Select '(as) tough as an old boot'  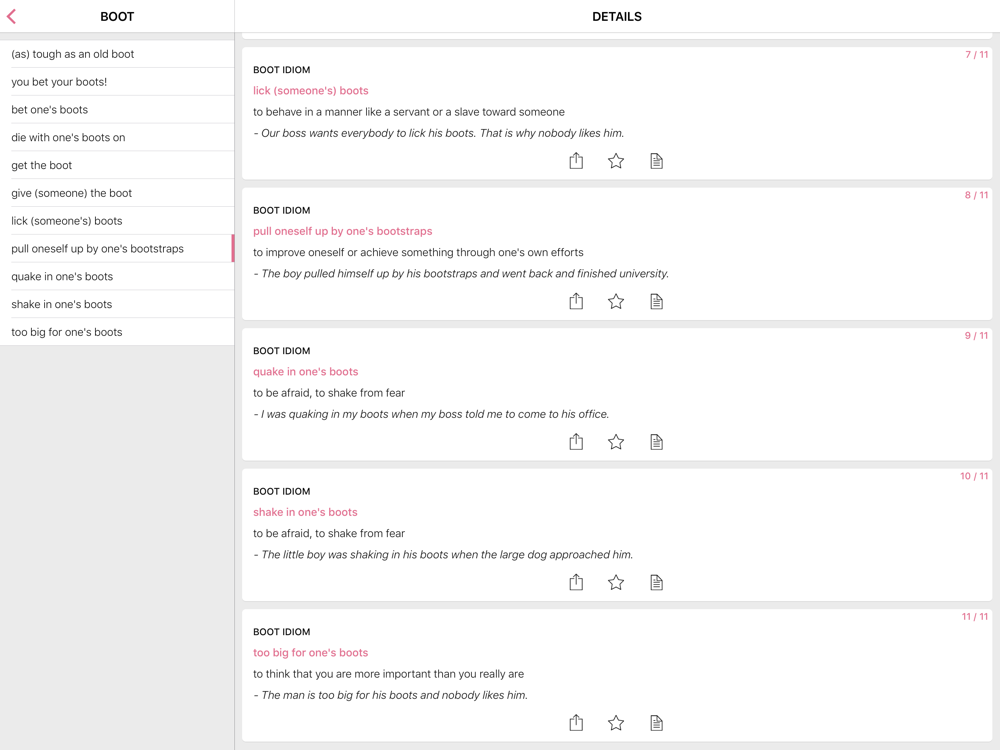click(73, 54)
